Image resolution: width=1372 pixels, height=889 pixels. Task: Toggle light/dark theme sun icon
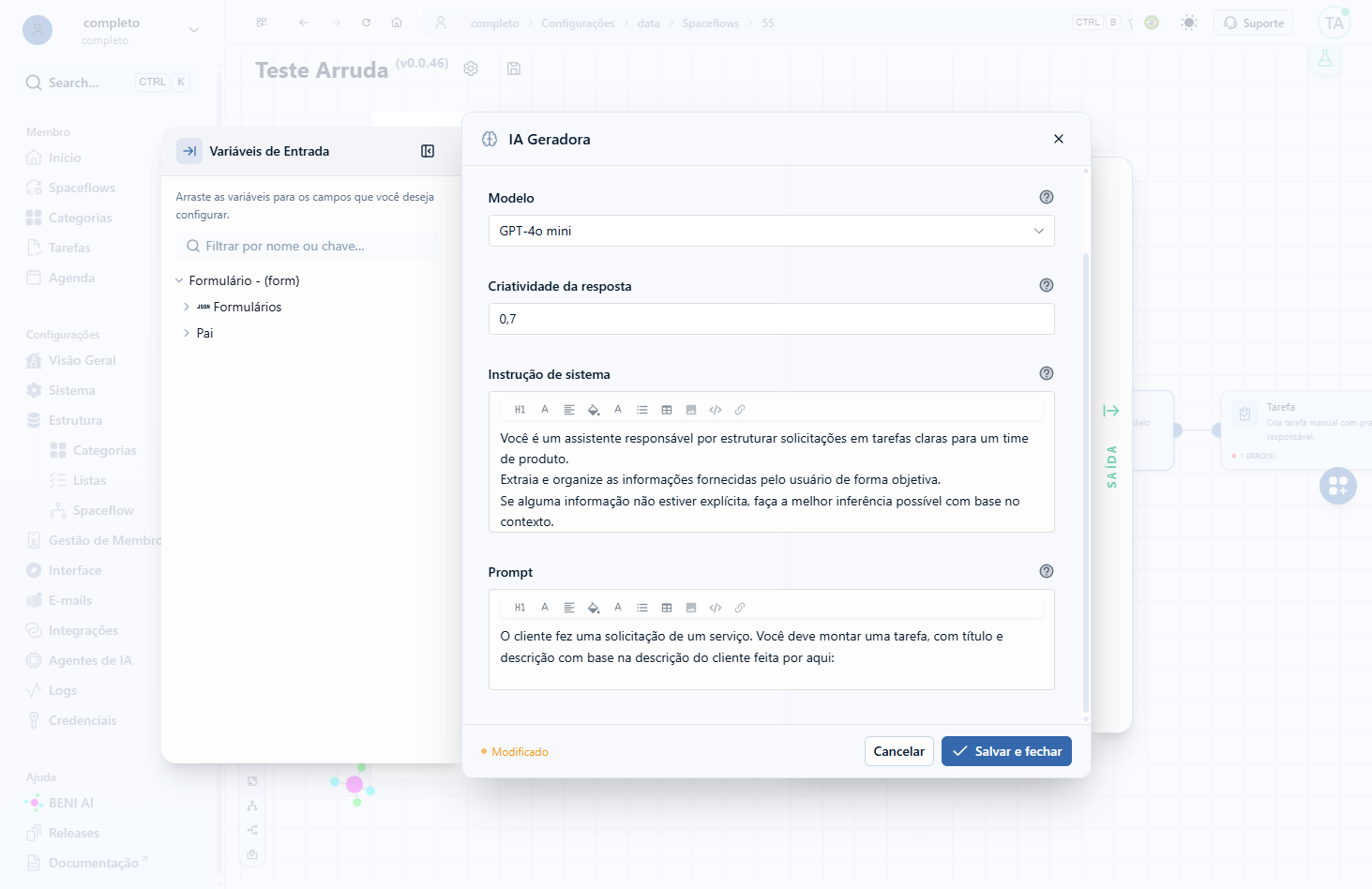tap(1189, 23)
